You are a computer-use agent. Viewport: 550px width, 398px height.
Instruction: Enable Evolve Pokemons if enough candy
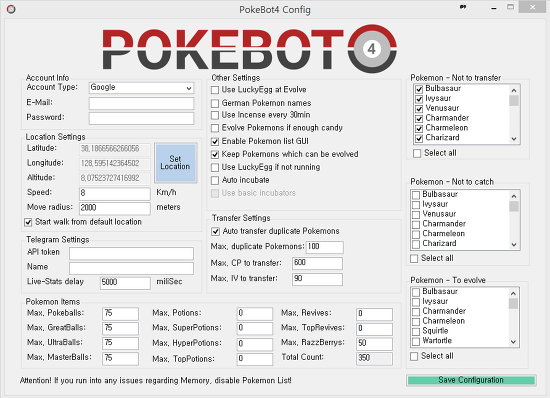[215, 128]
